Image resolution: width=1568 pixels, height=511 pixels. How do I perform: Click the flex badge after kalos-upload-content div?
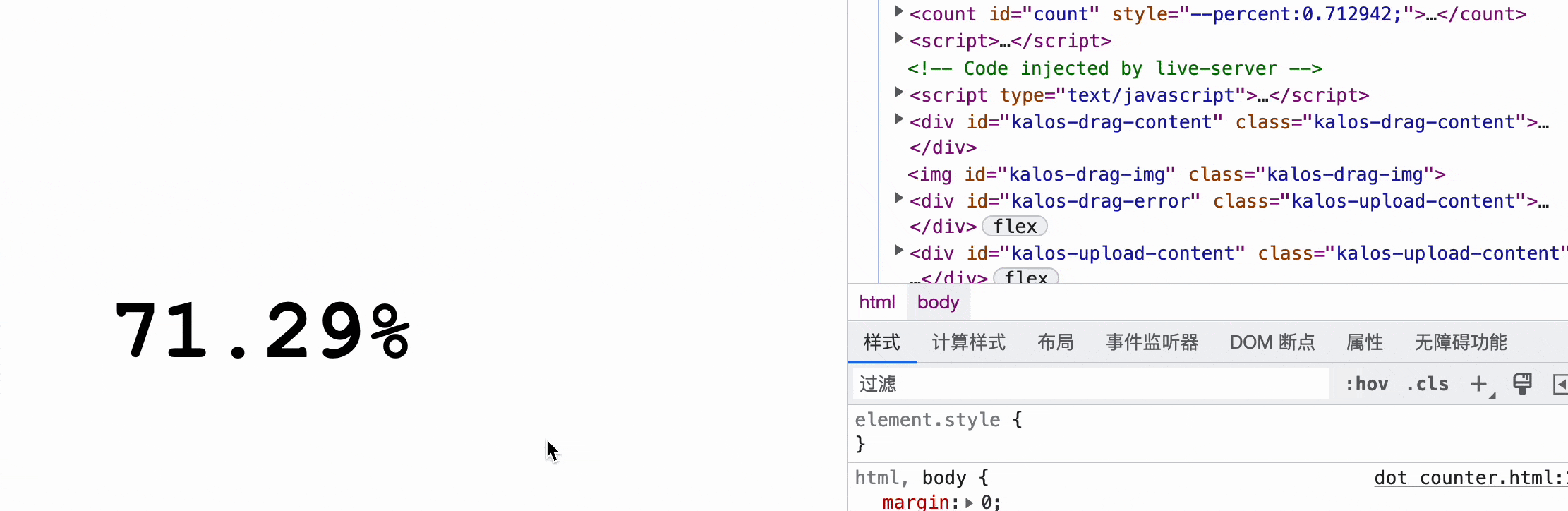pos(1026,277)
